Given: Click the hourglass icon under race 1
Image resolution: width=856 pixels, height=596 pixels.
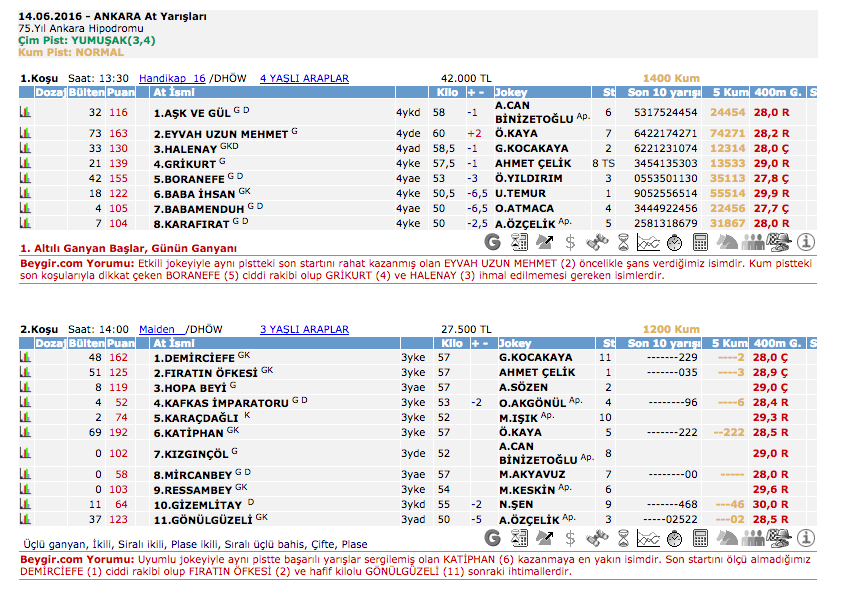Looking at the screenshot, I should (x=623, y=241).
